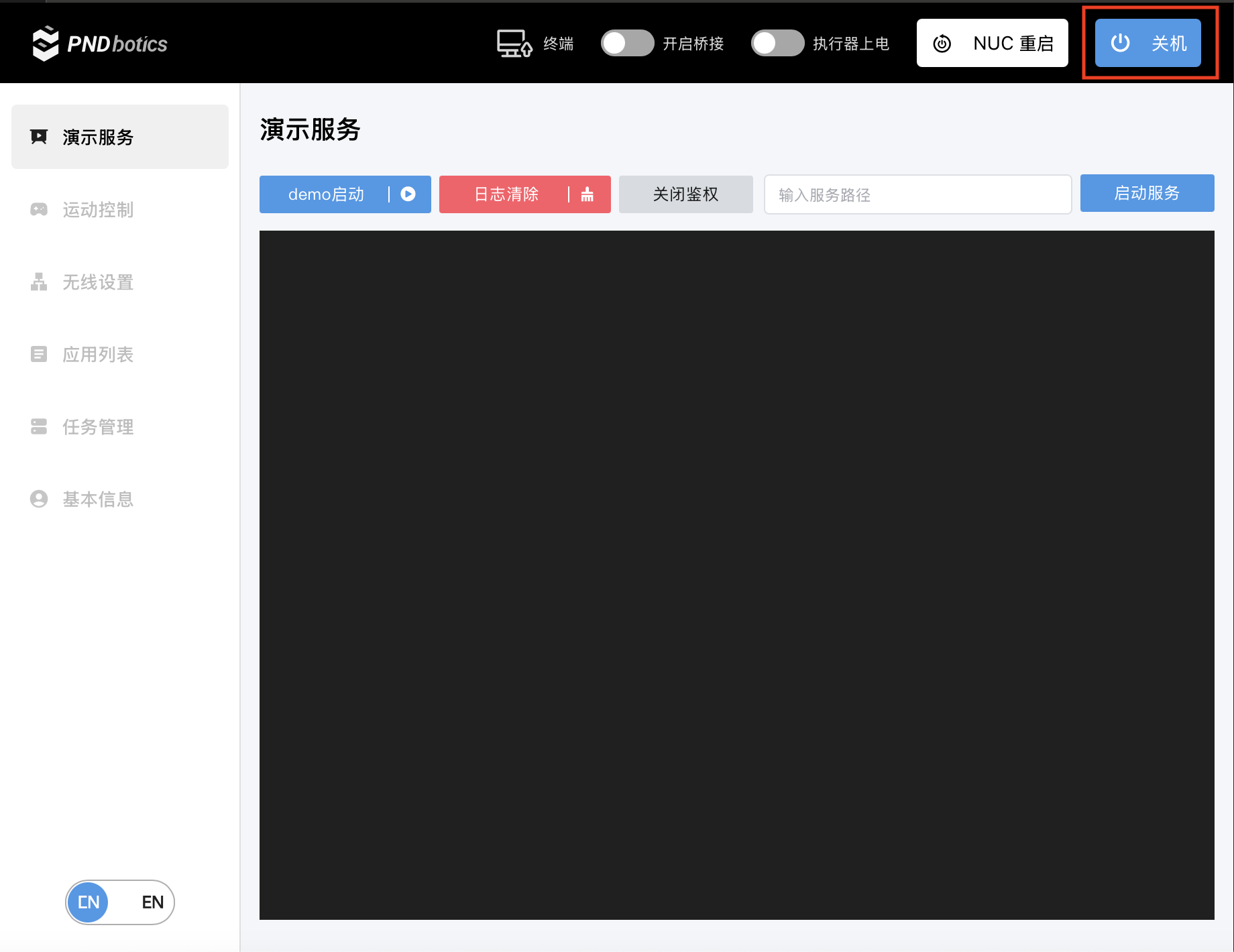Viewport: 1234px width, 952px height.
Task: Click the 关闭鉴权 button
Action: coord(685,194)
